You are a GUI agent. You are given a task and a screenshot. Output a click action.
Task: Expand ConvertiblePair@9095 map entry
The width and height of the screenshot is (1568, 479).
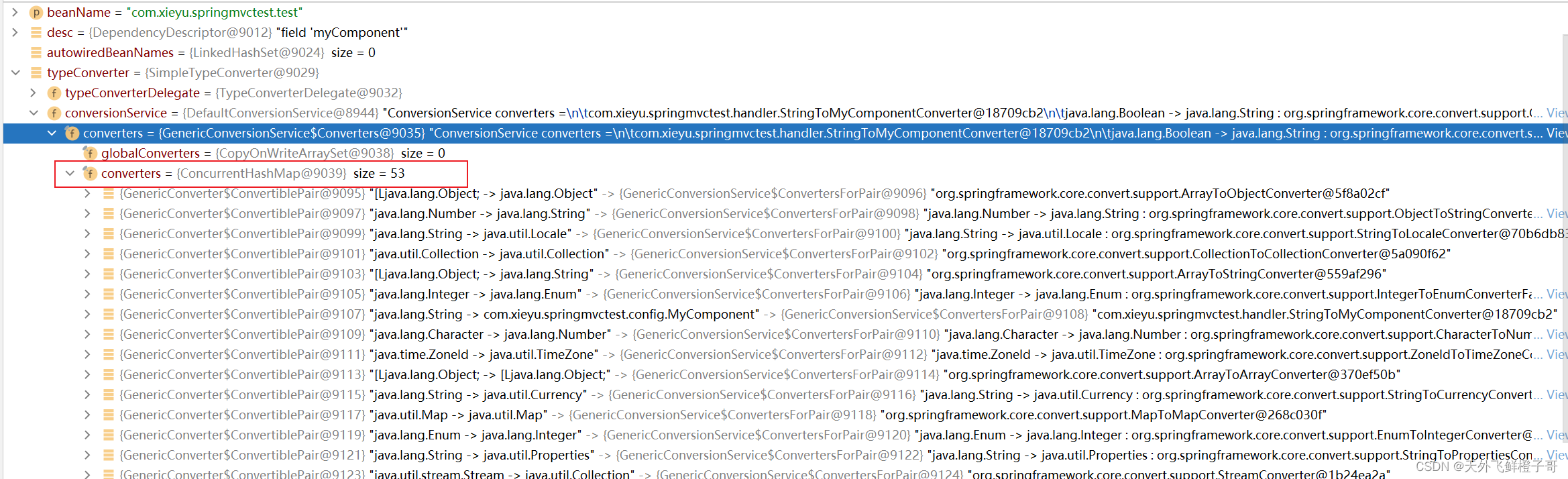(87, 193)
